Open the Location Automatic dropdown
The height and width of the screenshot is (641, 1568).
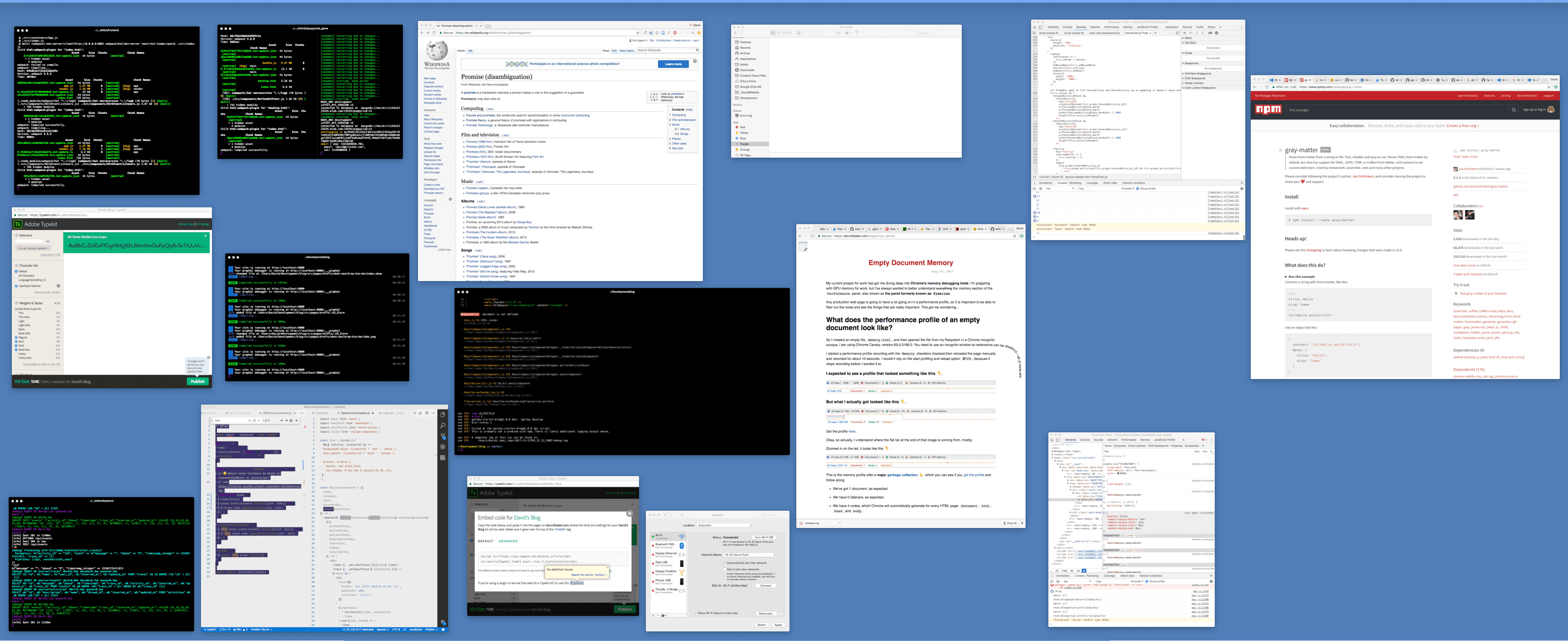(x=724, y=525)
